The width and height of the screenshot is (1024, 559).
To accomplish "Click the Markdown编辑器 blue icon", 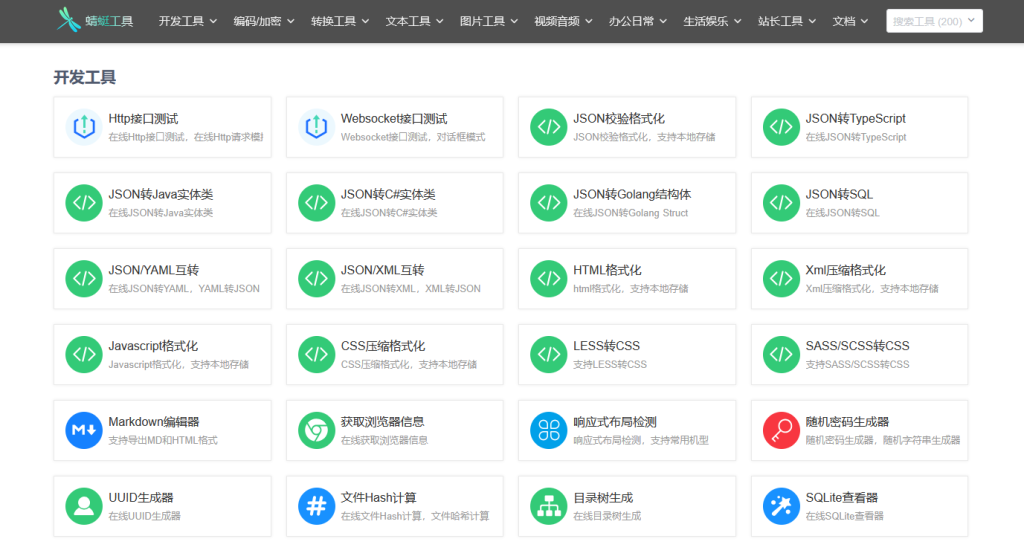I will [x=84, y=430].
